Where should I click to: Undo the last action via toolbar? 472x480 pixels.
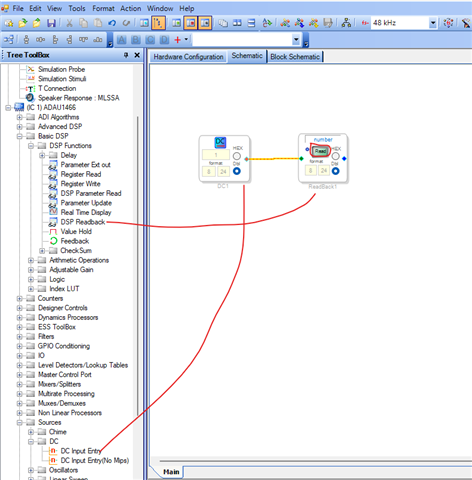[112, 23]
